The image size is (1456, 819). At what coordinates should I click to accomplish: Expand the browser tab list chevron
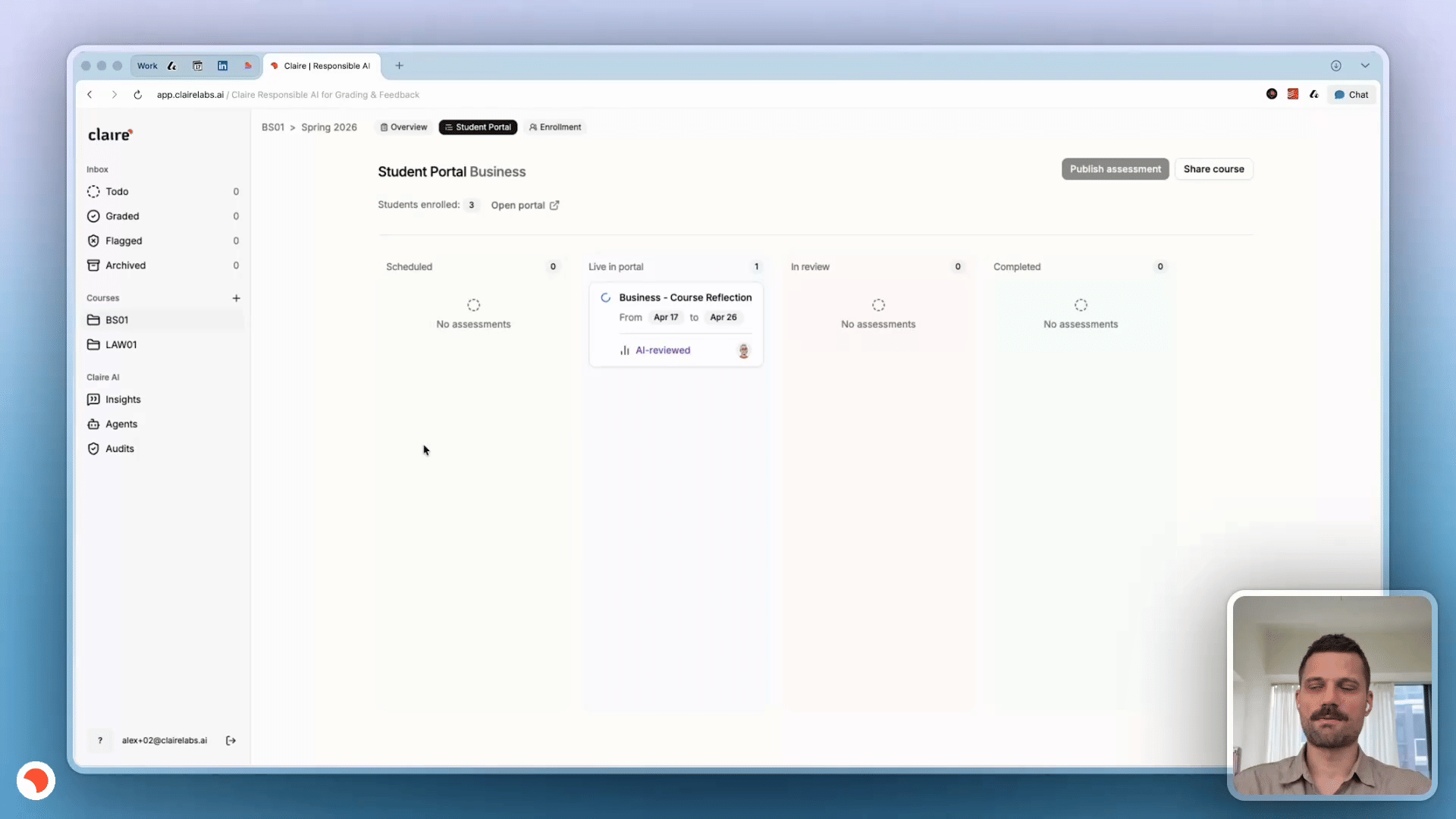point(1364,66)
